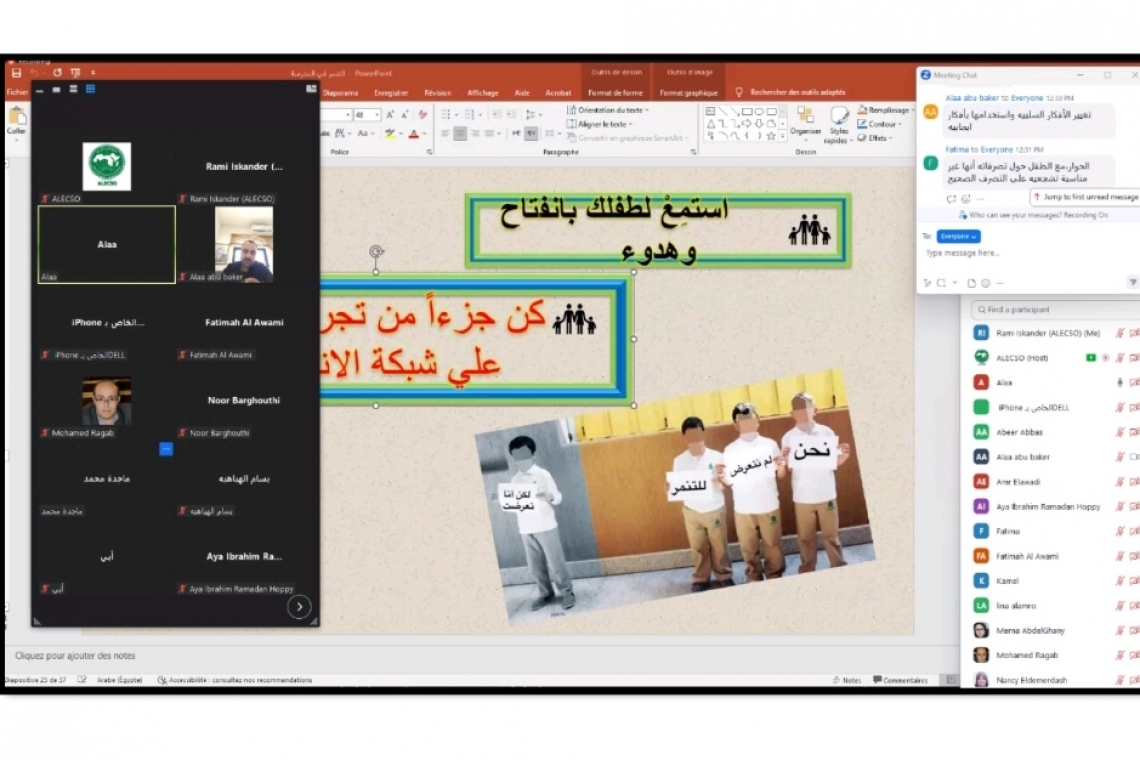Open font color red A button

(x=414, y=134)
